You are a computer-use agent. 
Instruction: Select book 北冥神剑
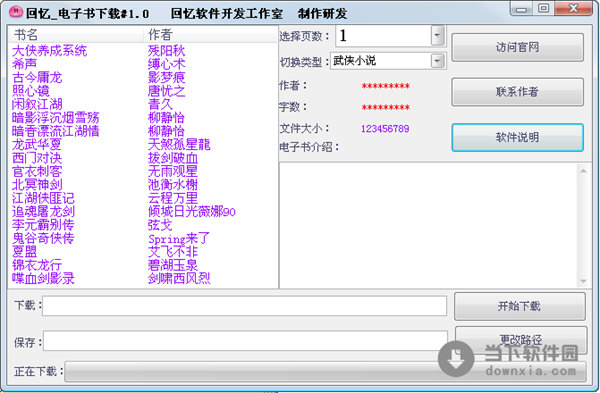[x=37, y=184]
